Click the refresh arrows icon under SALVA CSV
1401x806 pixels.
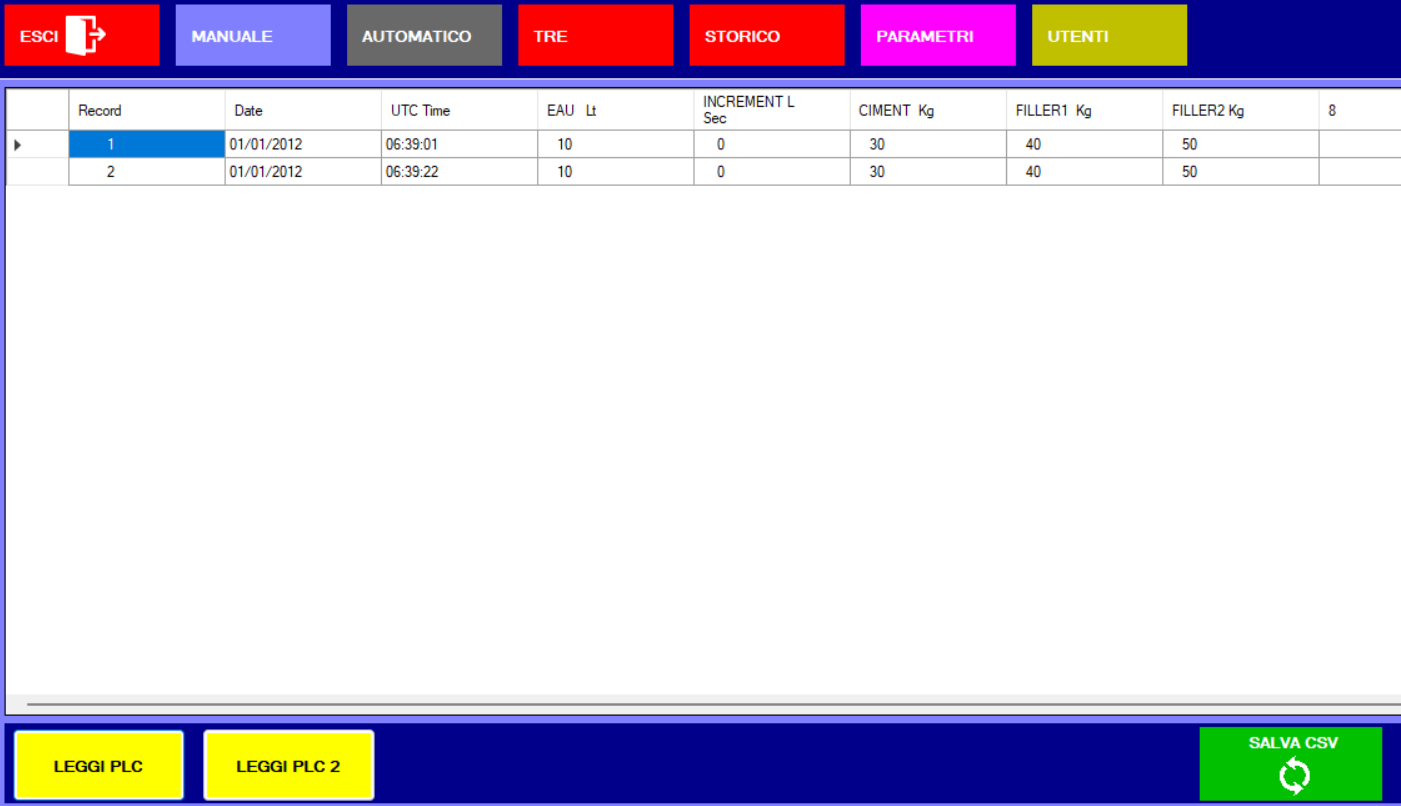(1294, 775)
